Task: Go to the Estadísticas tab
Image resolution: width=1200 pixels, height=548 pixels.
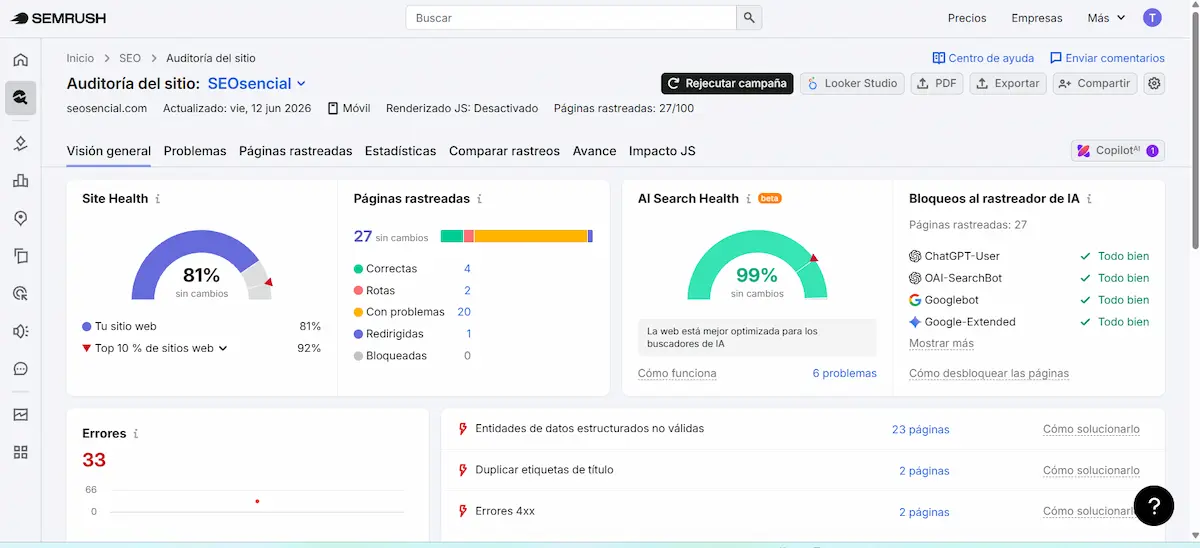Action: click(x=401, y=151)
